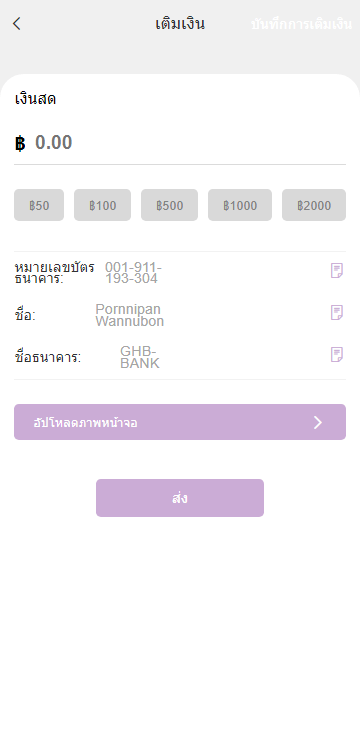This screenshot has height=740, width=360.
Task: Click the bank card number text
Action: 133,273
